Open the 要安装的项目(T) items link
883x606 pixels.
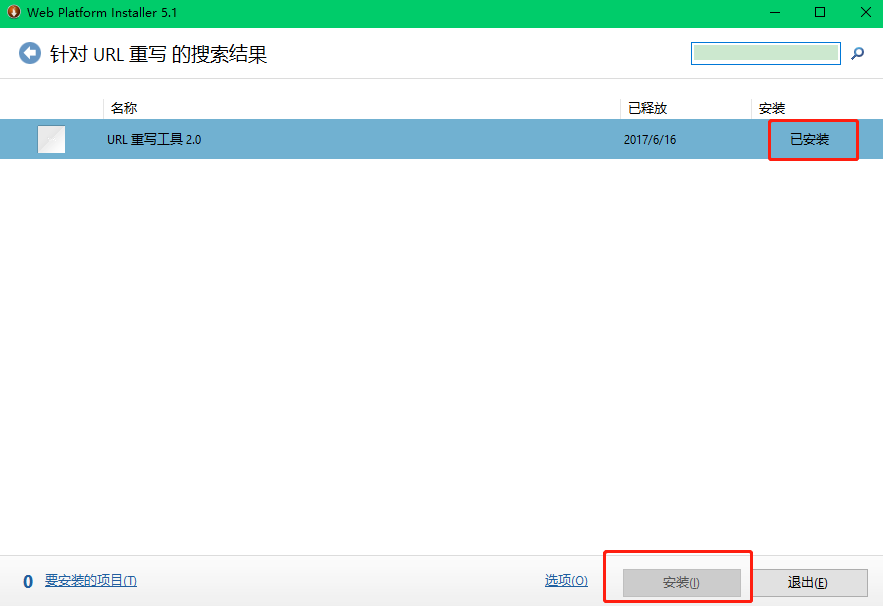click(90, 580)
